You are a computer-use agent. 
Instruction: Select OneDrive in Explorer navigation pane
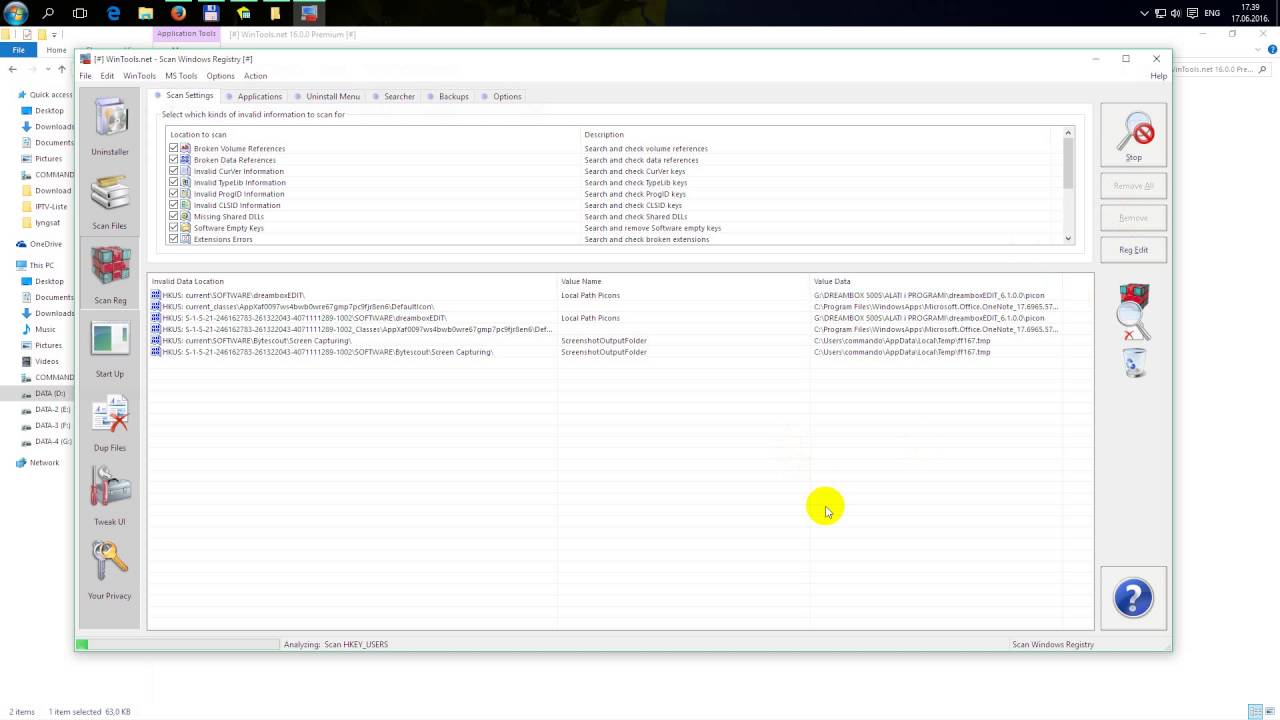coord(45,244)
